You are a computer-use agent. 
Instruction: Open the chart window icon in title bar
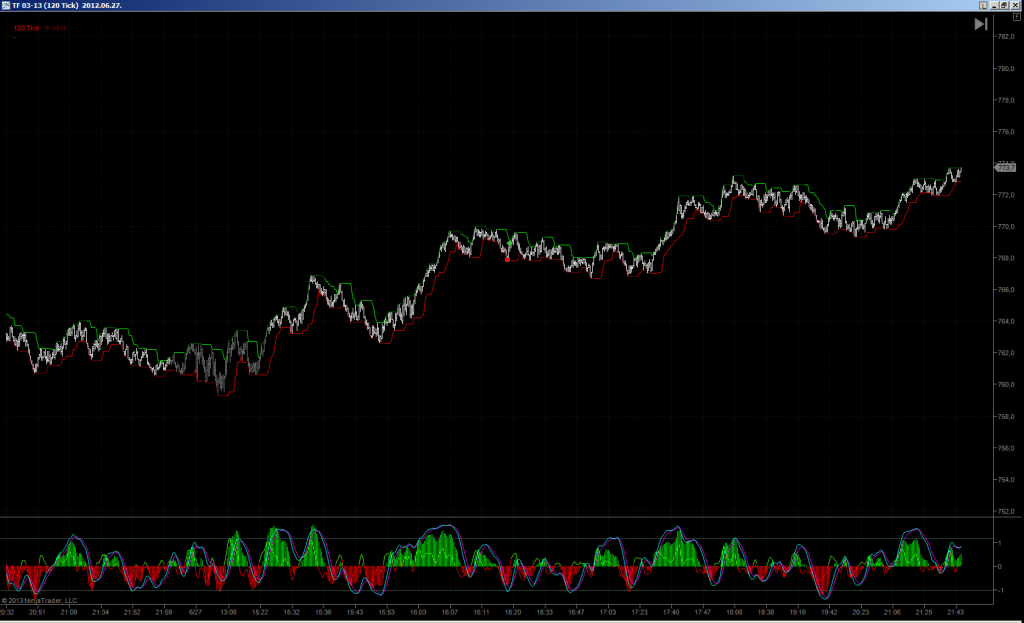pyautogui.click(x=5, y=5)
